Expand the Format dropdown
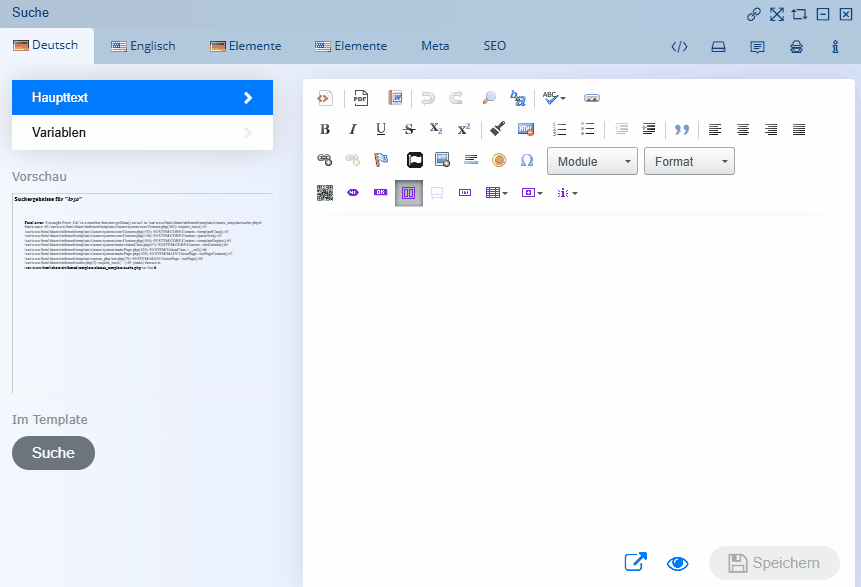This screenshot has width=861, height=587. (689, 162)
